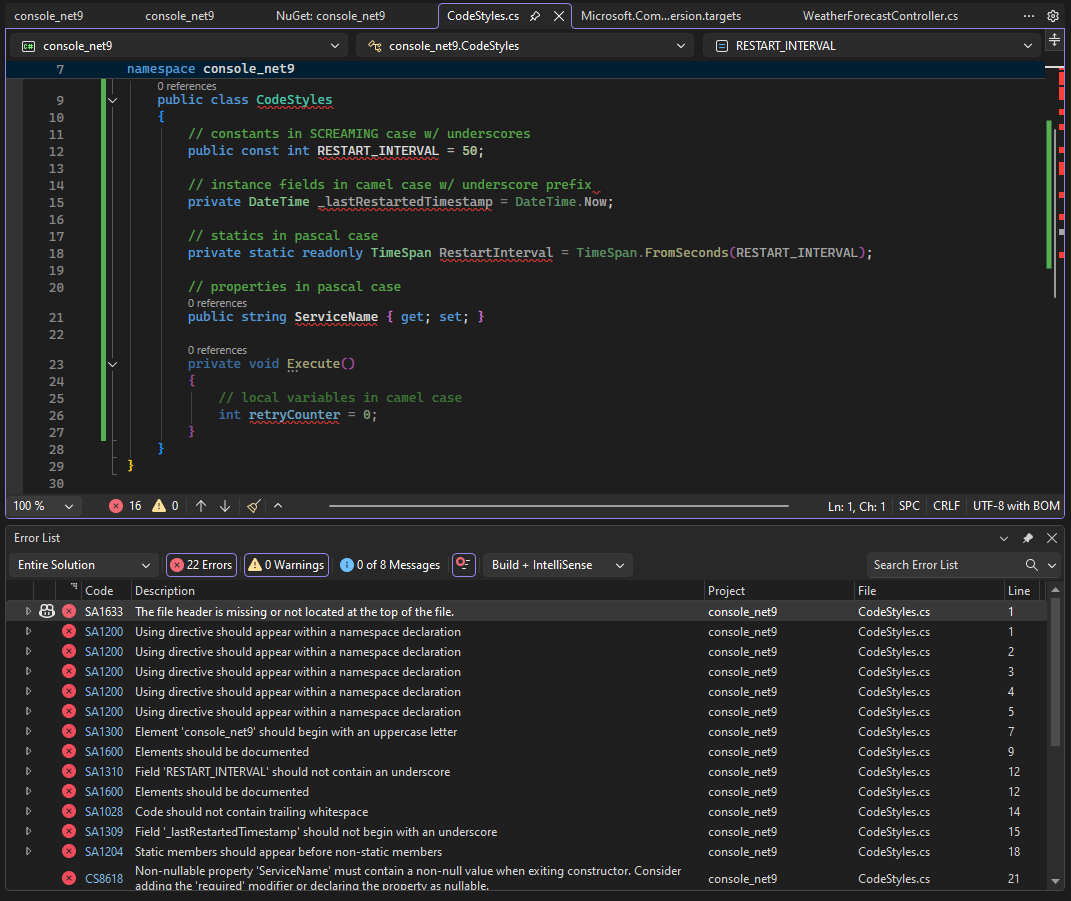Click the Ln: 1, Ch: 1 position indicator

[x=857, y=506]
